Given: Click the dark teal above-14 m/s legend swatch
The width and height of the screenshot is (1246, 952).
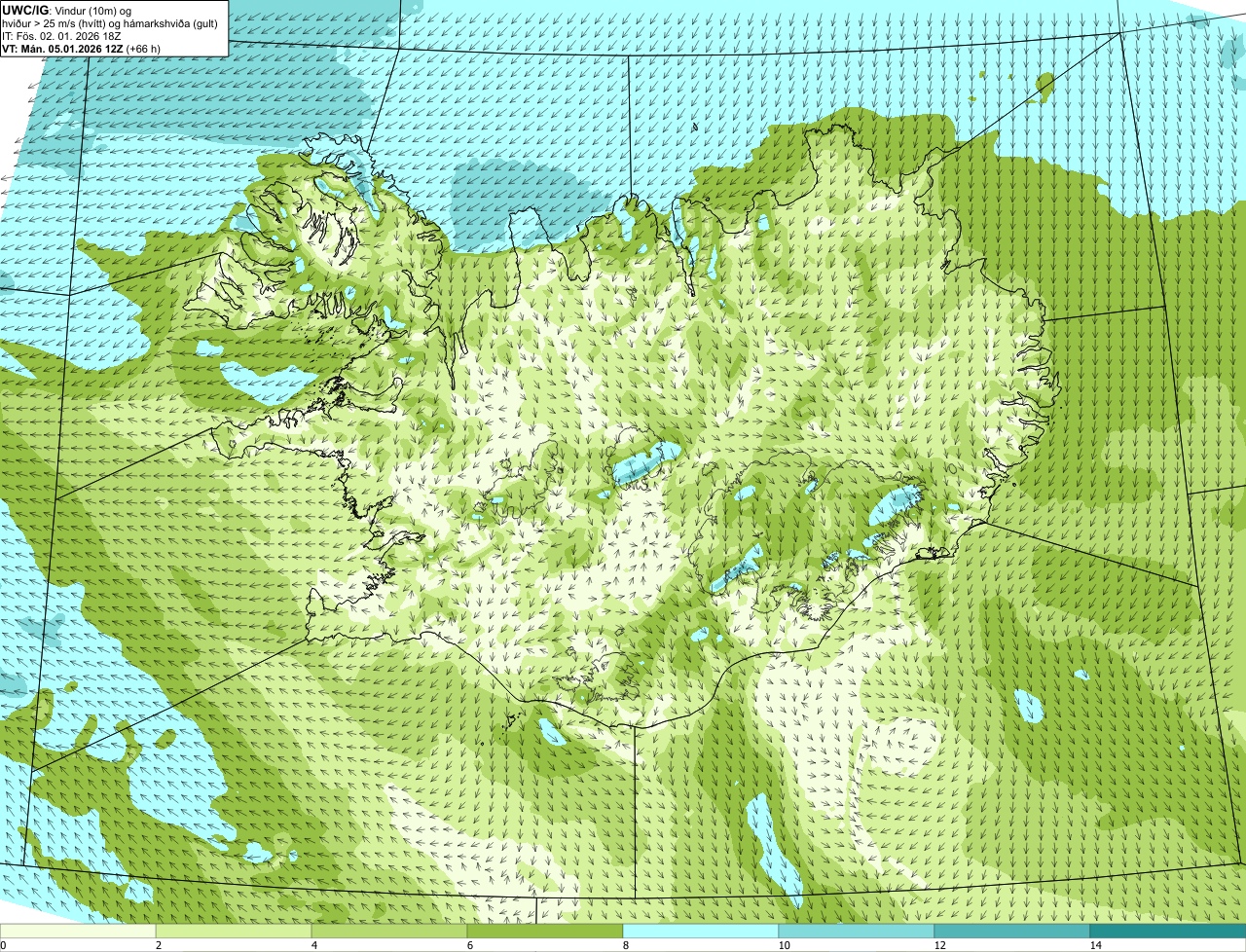Looking at the screenshot, I should (x=1168, y=931).
